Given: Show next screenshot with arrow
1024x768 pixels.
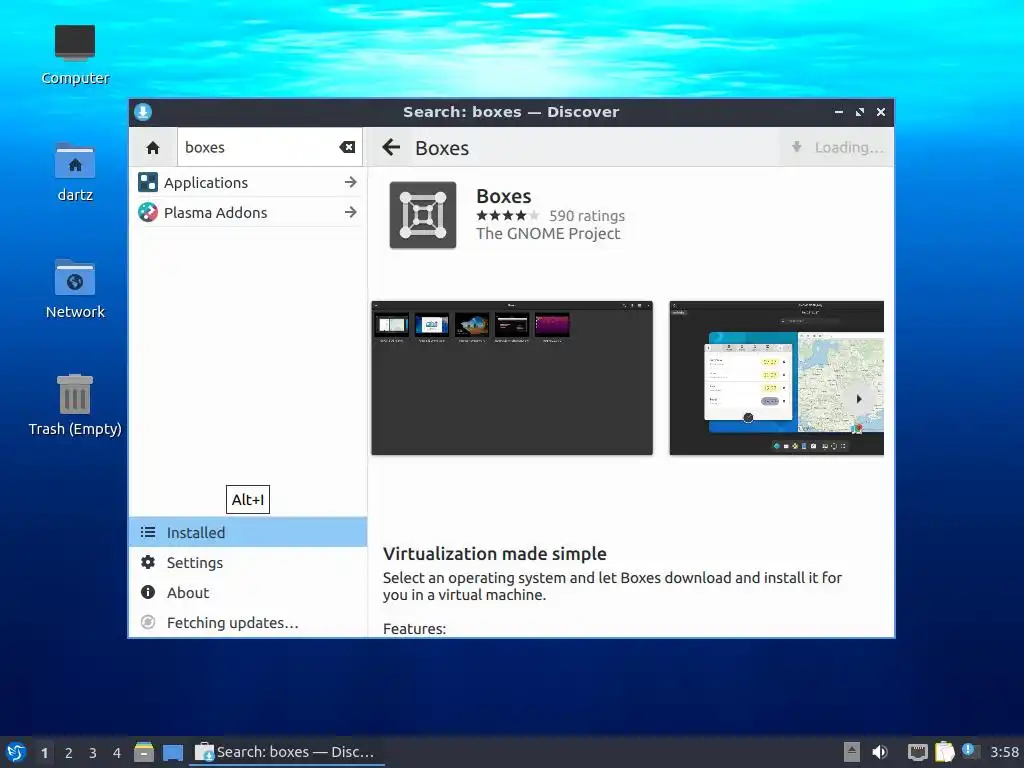Looking at the screenshot, I should coord(859,398).
